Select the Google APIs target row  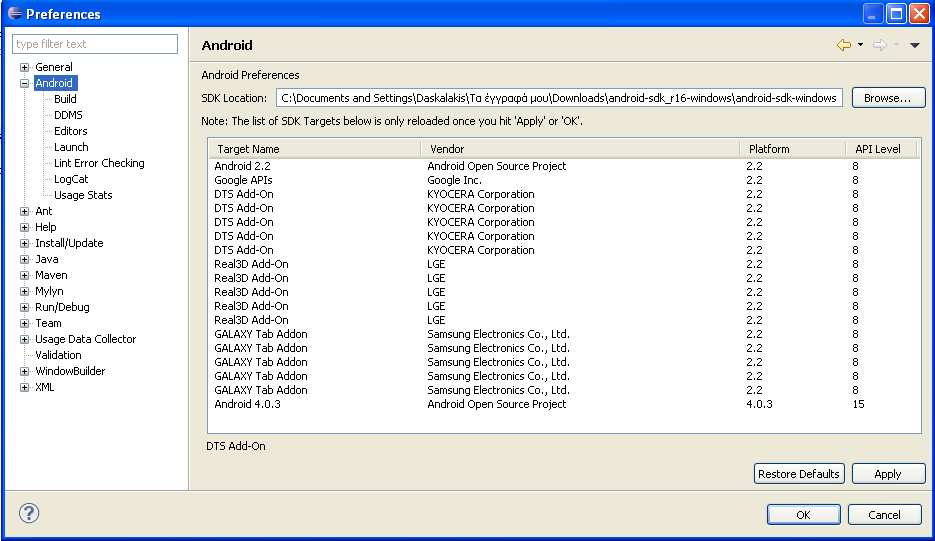564,180
